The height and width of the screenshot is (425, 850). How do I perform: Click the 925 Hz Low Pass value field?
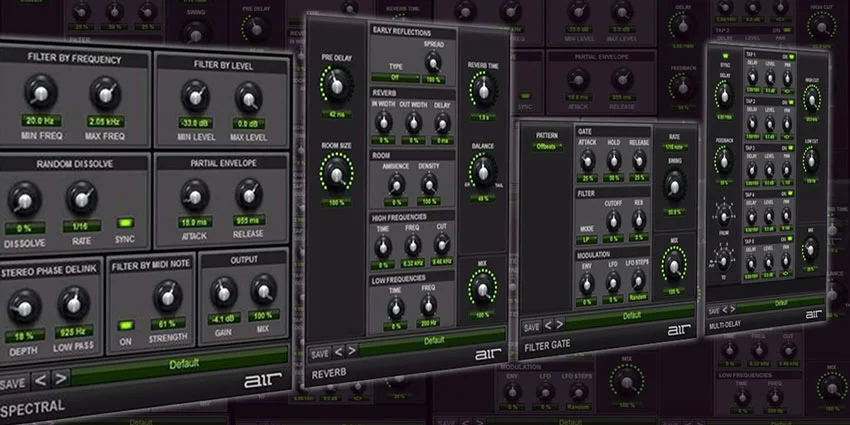click(x=74, y=332)
